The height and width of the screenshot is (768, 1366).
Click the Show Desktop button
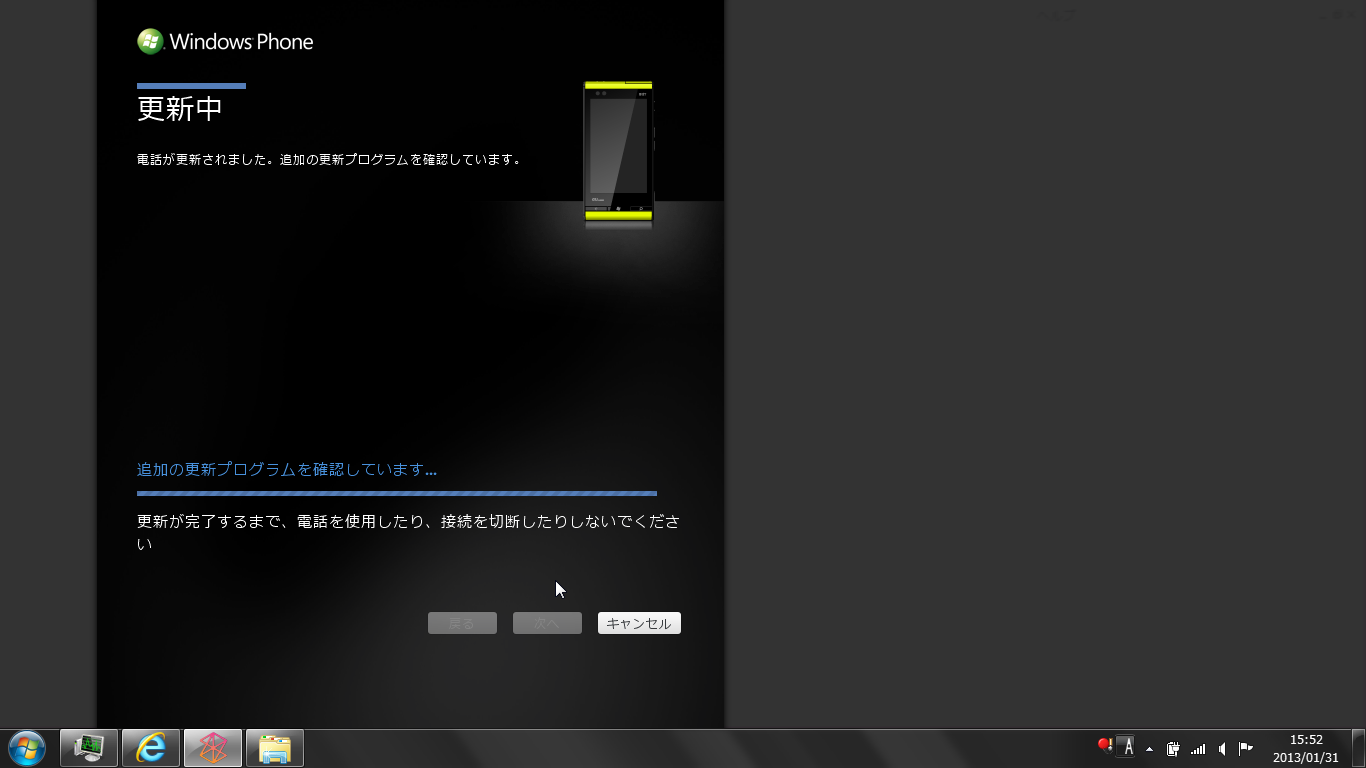point(1358,748)
